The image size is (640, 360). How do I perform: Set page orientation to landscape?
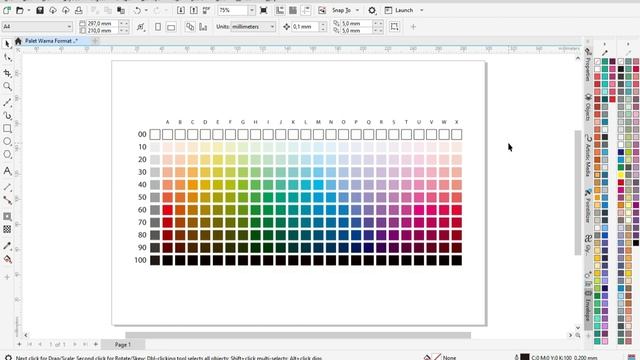point(171,27)
